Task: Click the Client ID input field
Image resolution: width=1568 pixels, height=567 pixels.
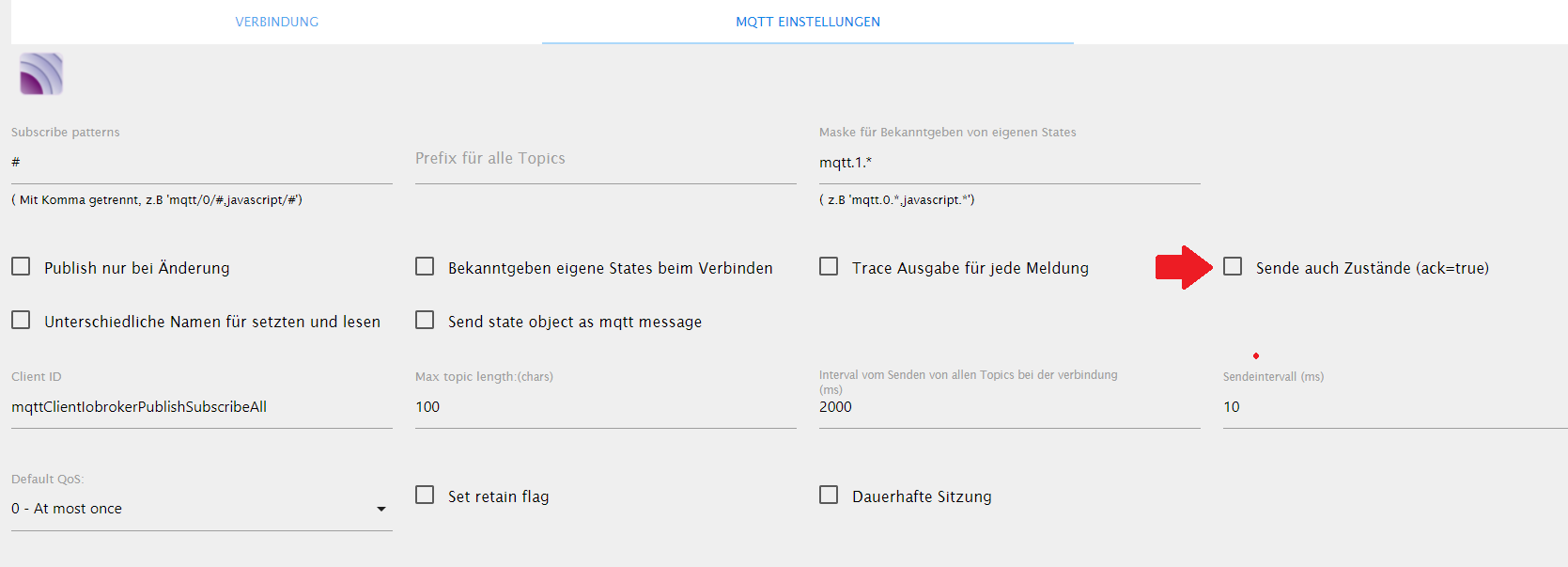Action: click(201, 407)
